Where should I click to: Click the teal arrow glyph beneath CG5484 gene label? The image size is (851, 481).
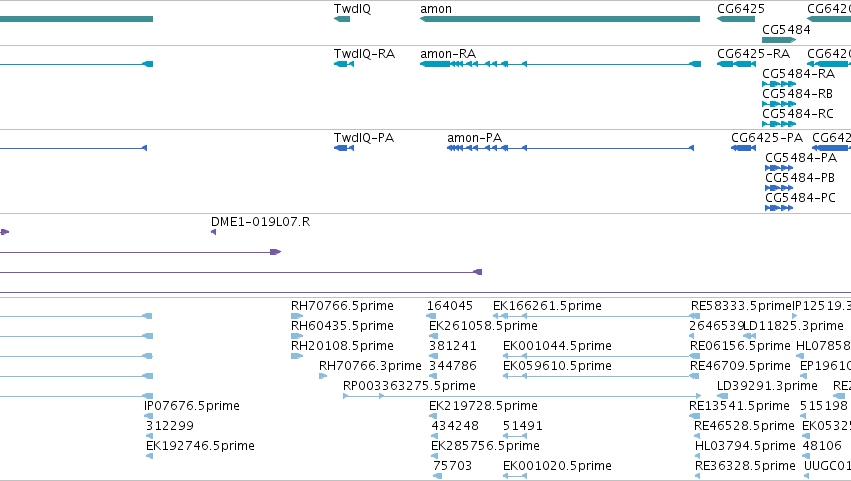pos(779,40)
